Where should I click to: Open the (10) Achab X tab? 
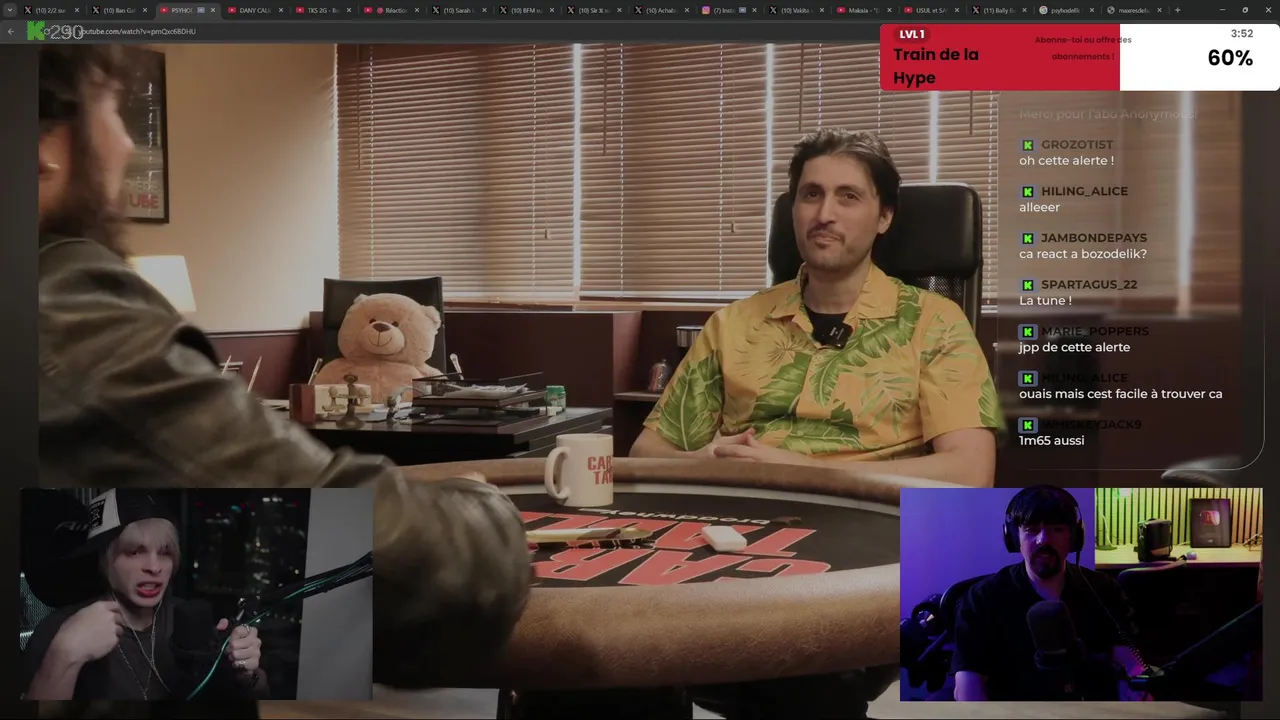[663, 10]
